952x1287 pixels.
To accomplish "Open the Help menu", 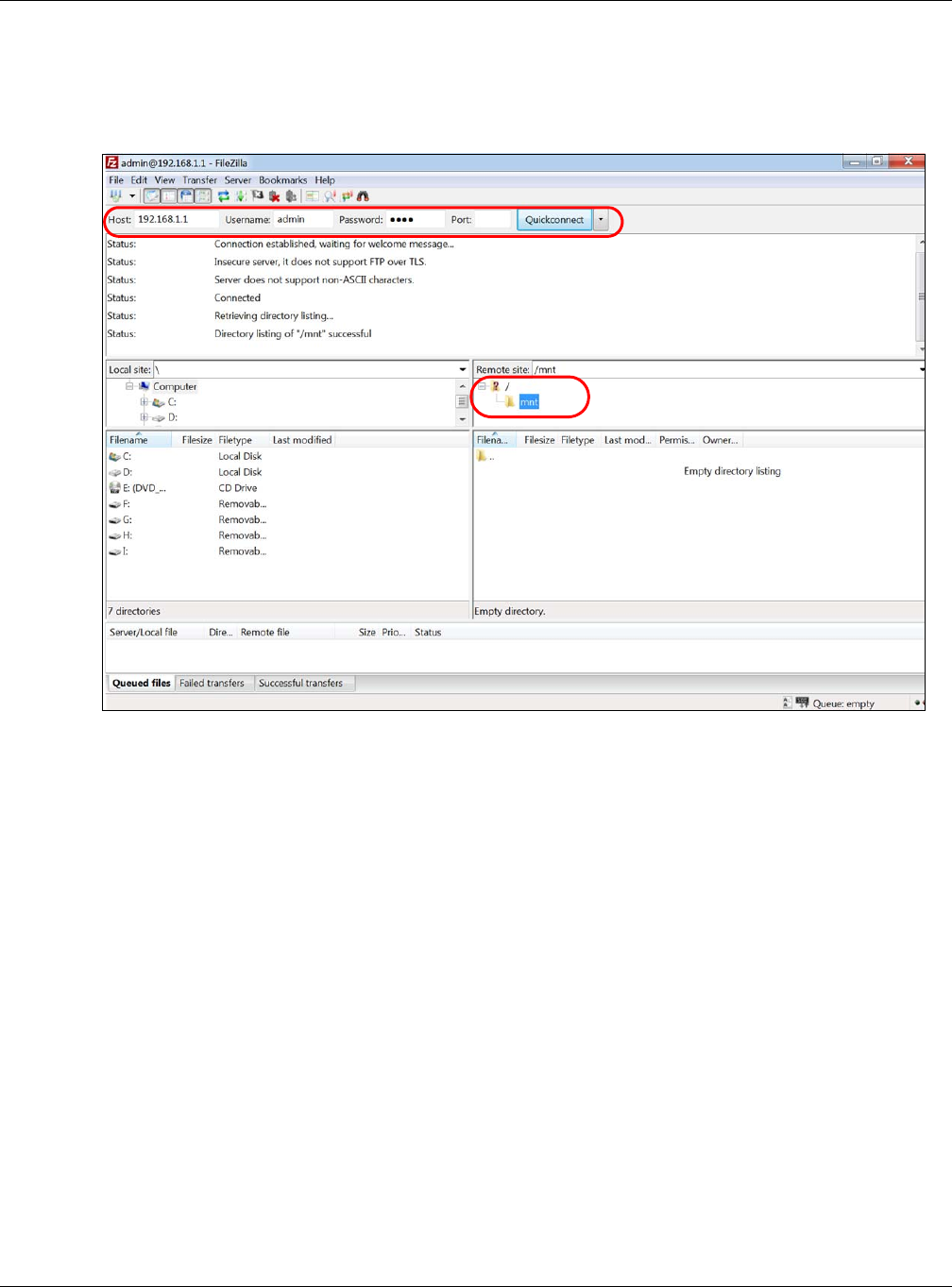I will click(x=325, y=179).
